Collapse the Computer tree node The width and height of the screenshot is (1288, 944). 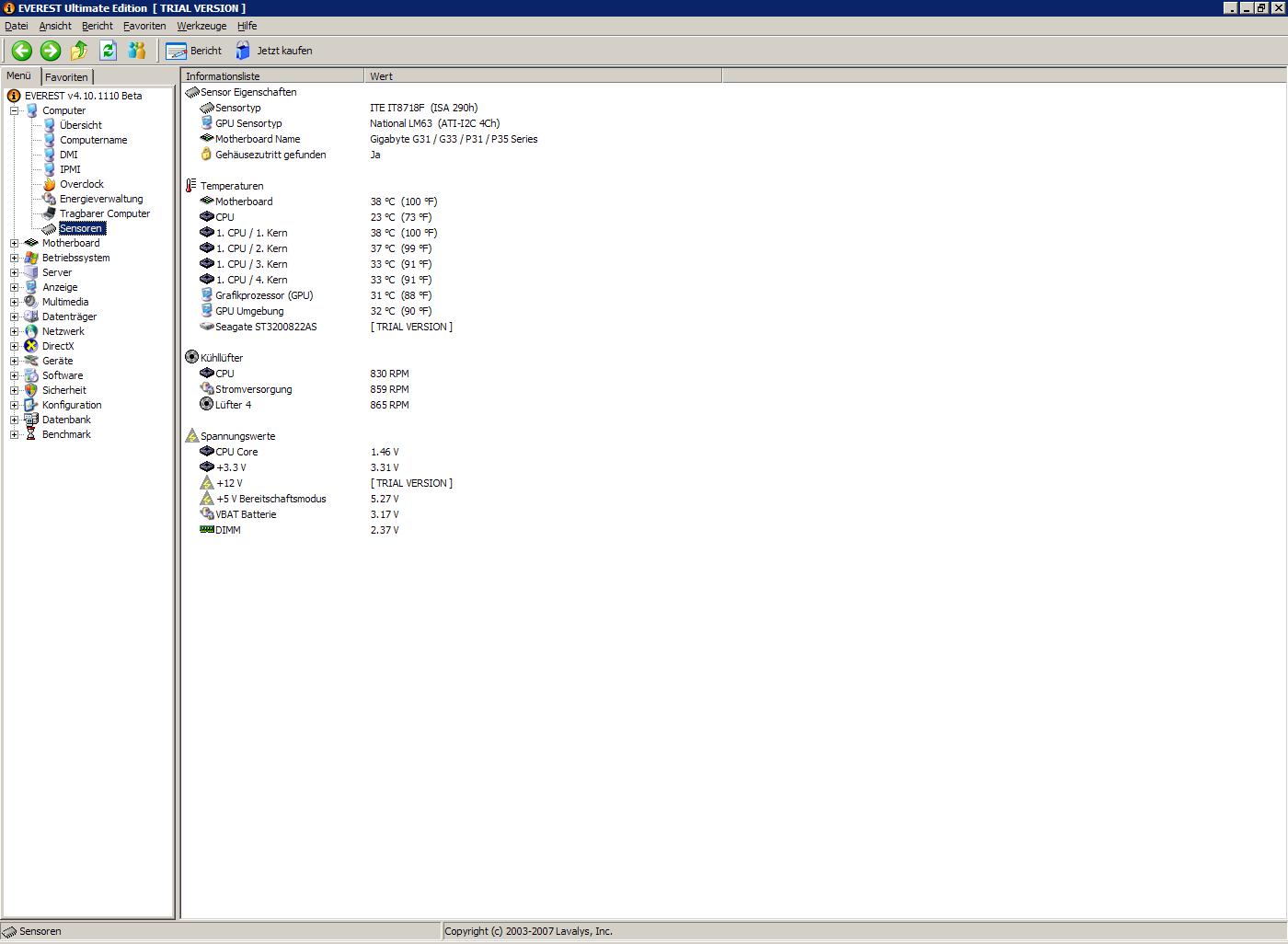[15, 110]
